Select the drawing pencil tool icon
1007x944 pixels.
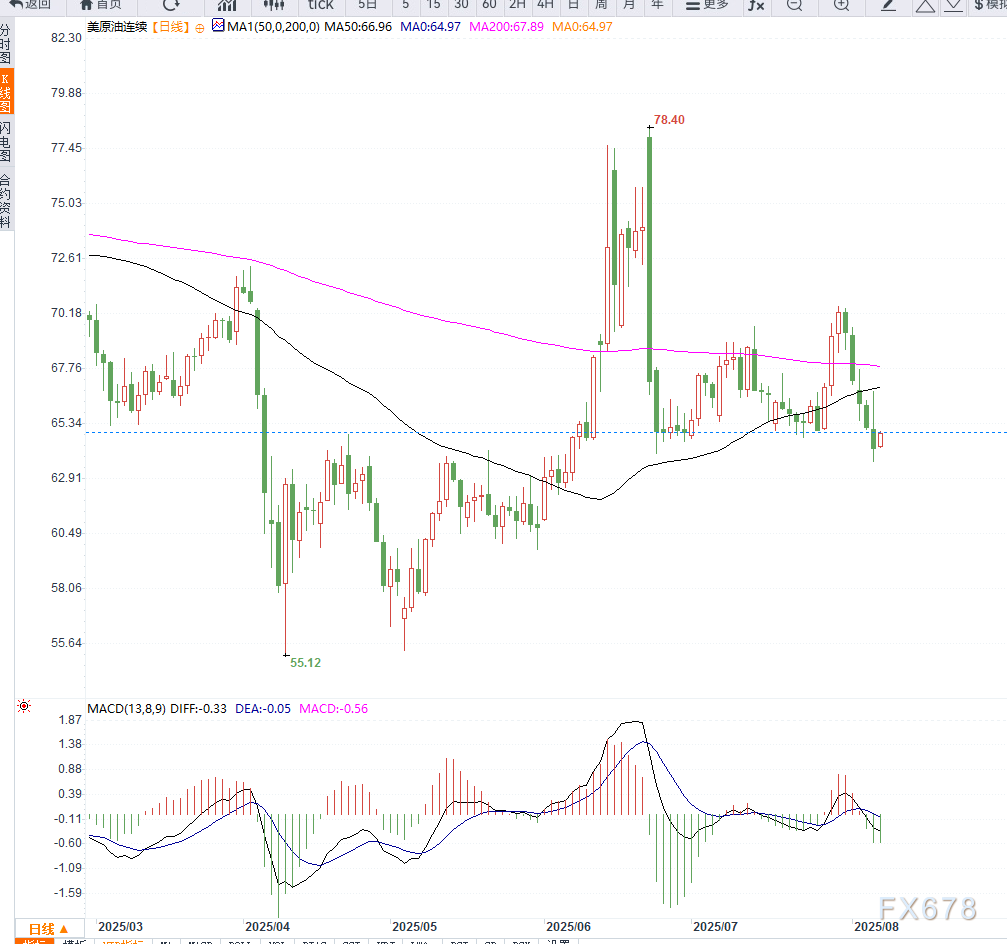pyautogui.click(x=889, y=5)
